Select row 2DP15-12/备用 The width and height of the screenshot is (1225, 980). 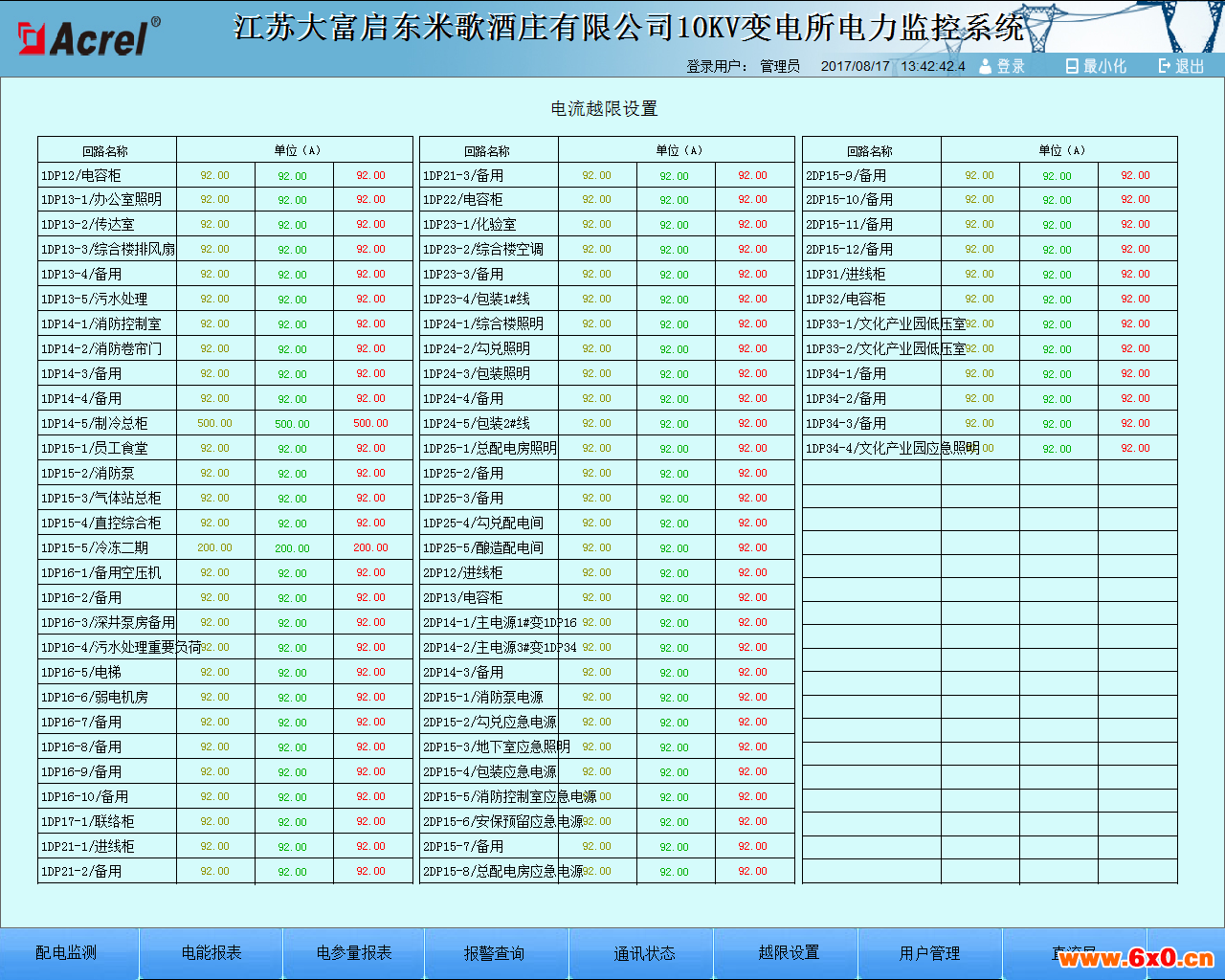[x=990, y=250]
